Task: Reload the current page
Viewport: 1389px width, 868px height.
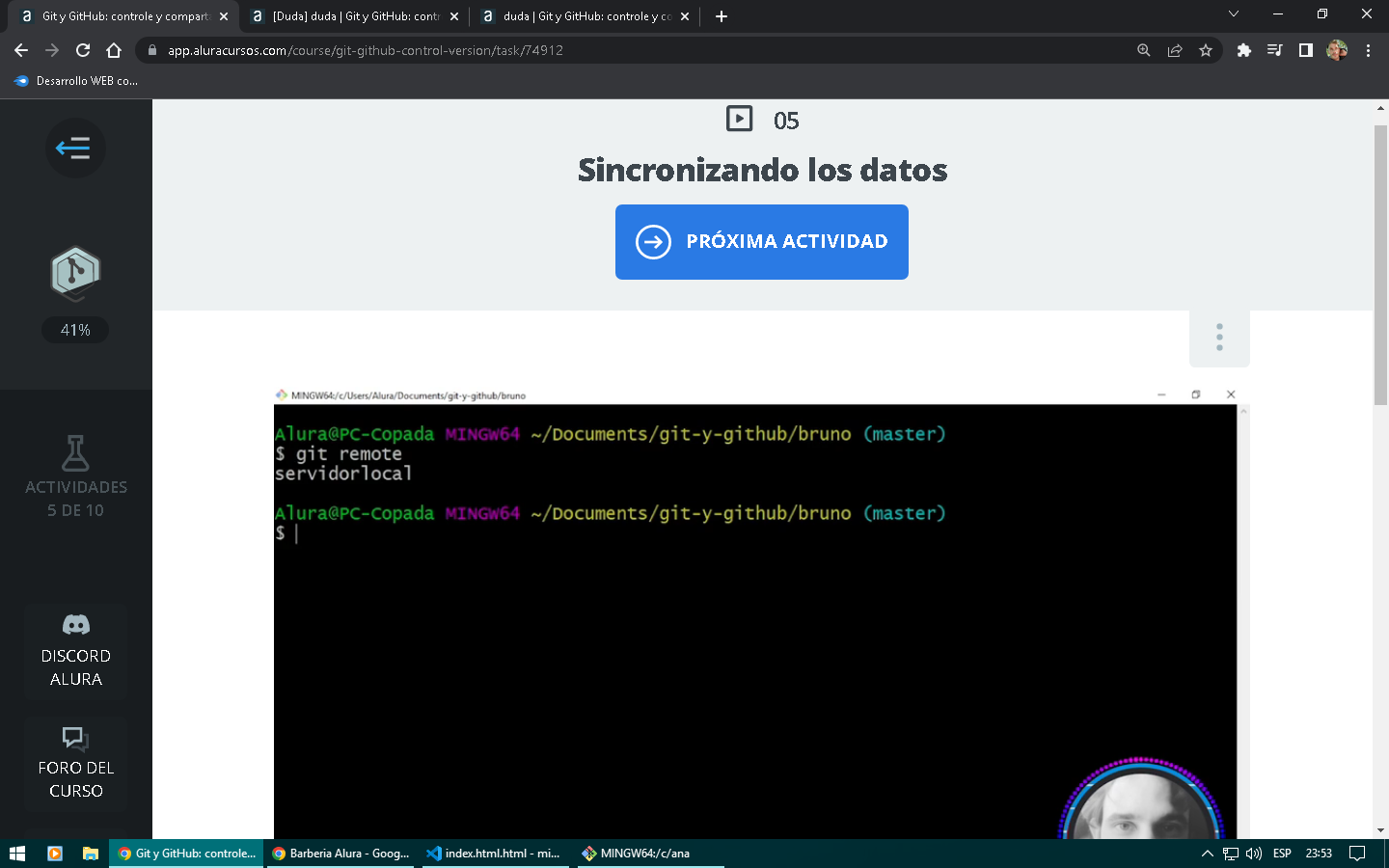Action: 83,50
